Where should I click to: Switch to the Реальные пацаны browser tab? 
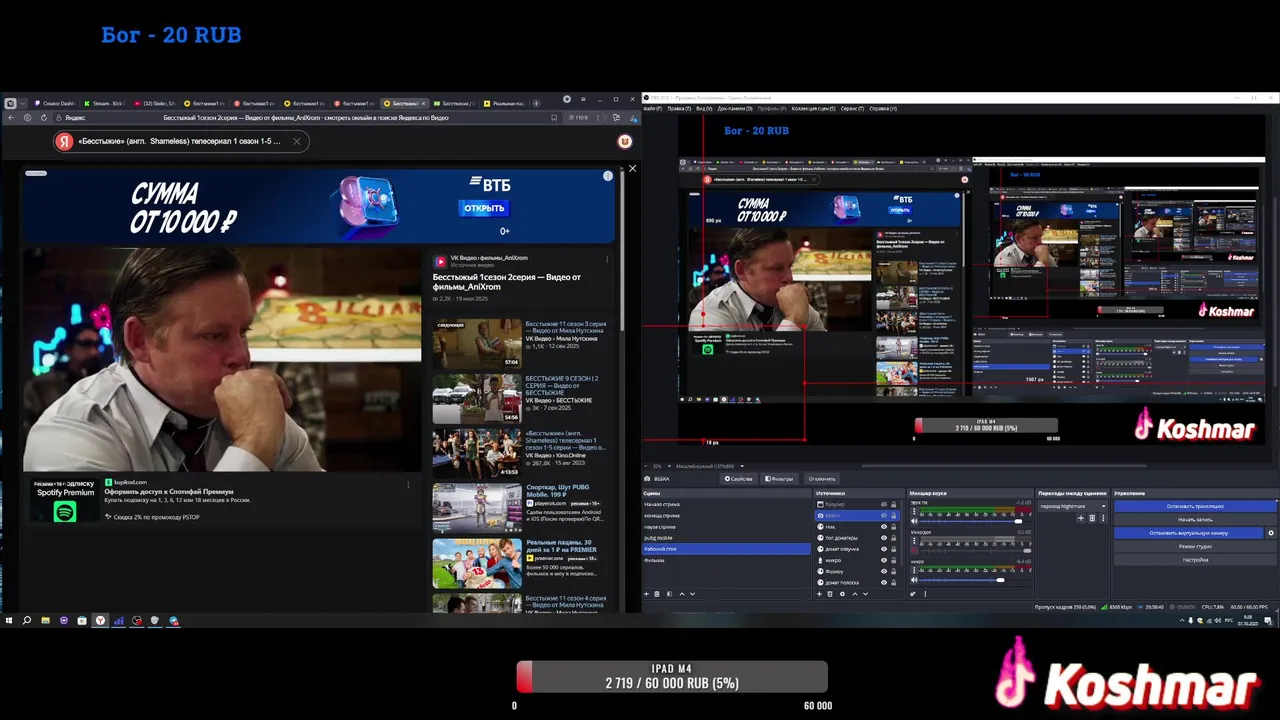pyautogui.click(x=505, y=103)
